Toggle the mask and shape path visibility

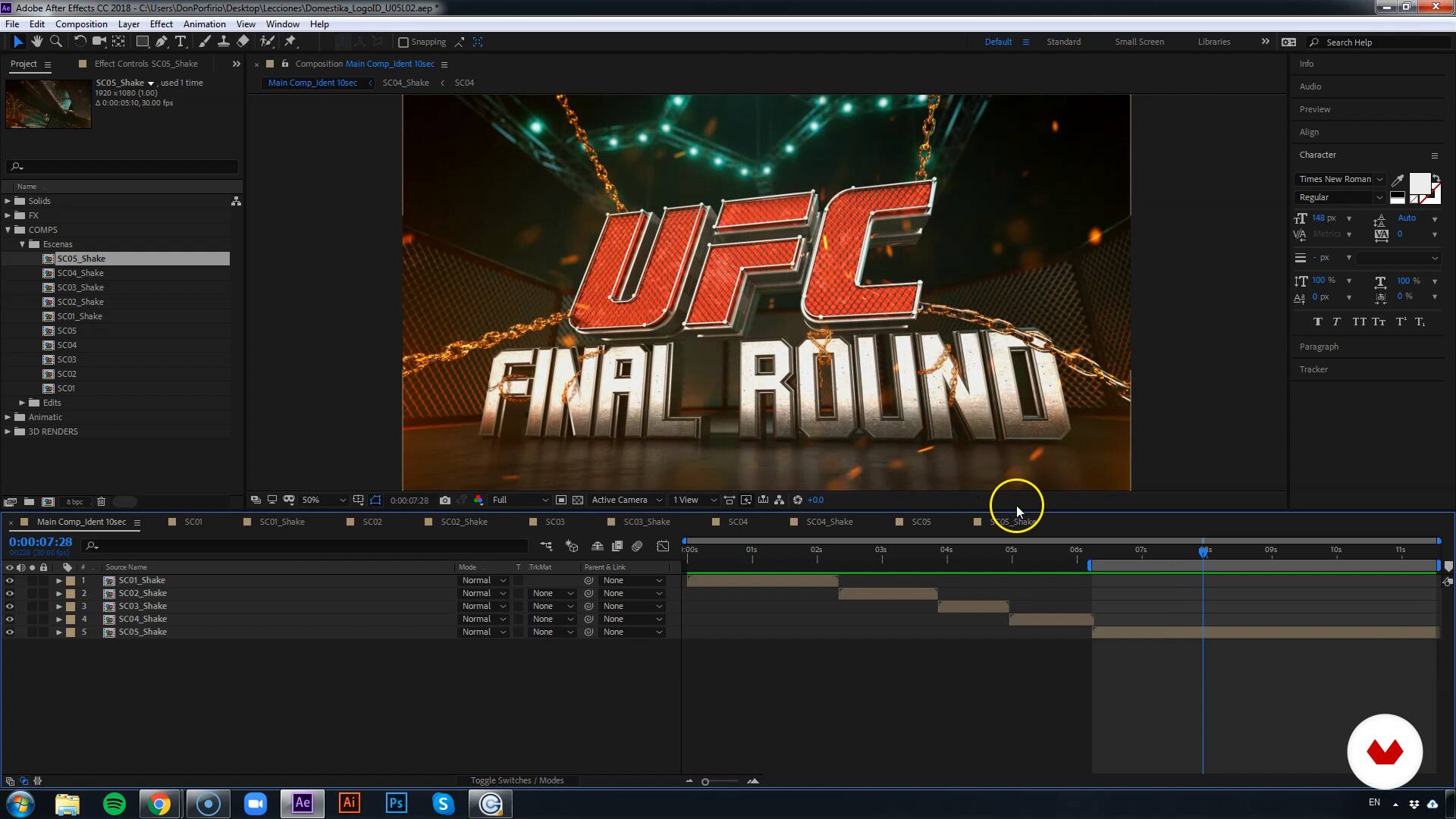click(375, 500)
